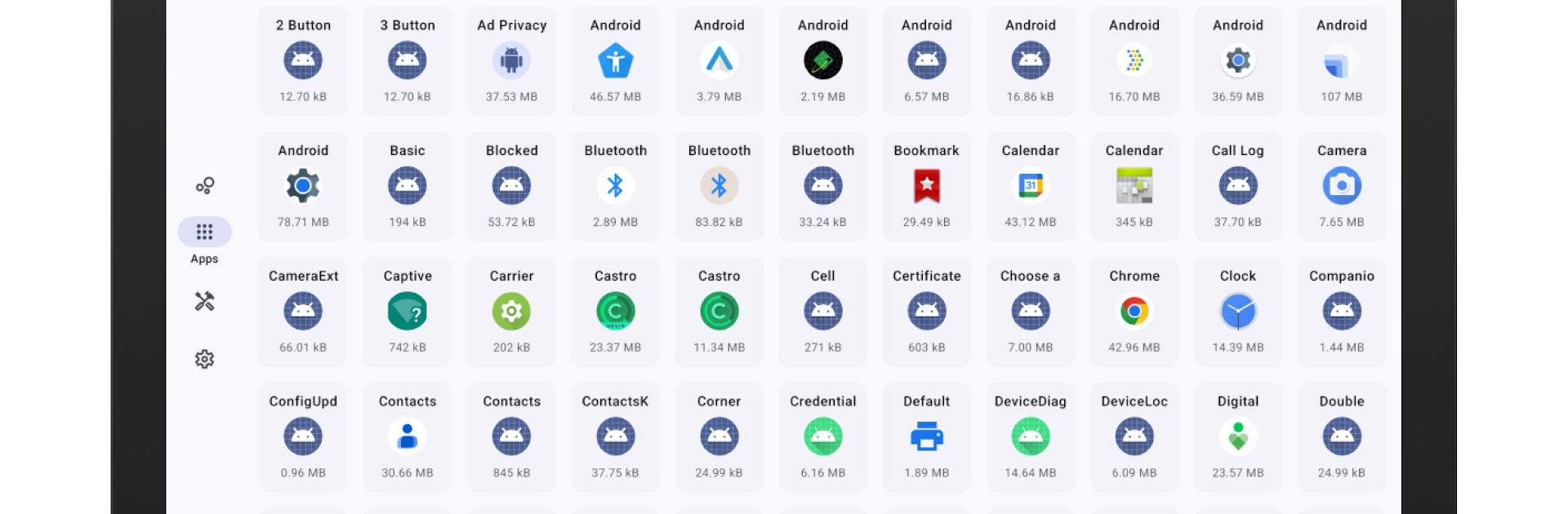Open the Clock app icon
Screen dimensions: 1568x514
pos(1238,312)
